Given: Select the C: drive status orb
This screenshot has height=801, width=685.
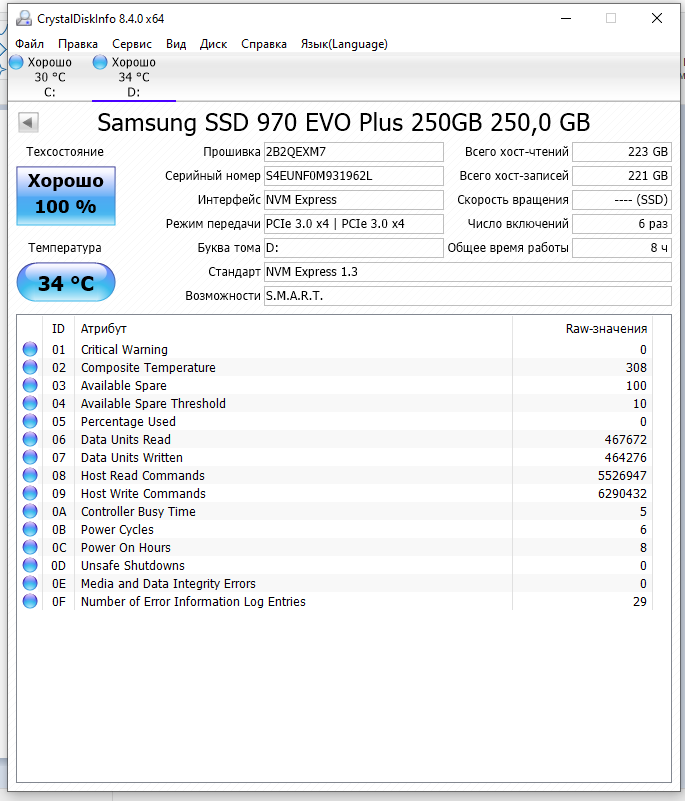Looking at the screenshot, I should tap(16, 62).
